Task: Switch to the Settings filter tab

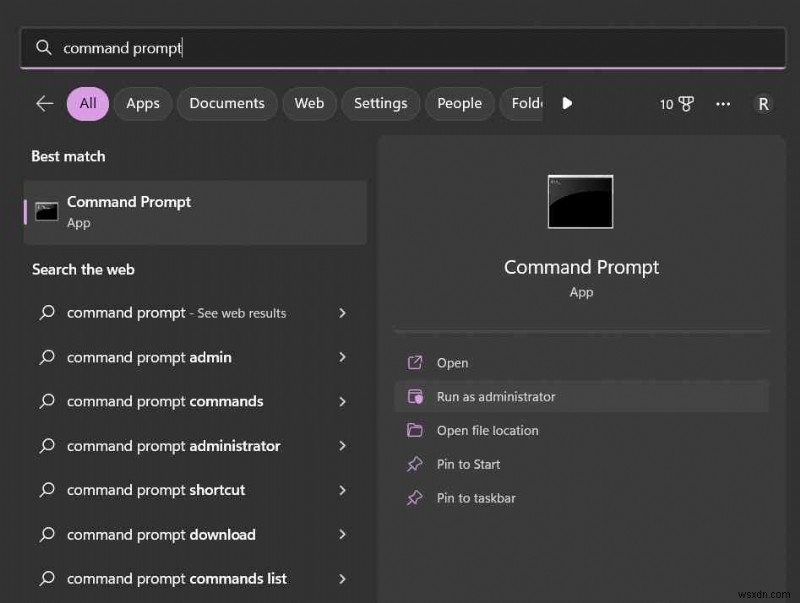Action: (x=380, y=103)
